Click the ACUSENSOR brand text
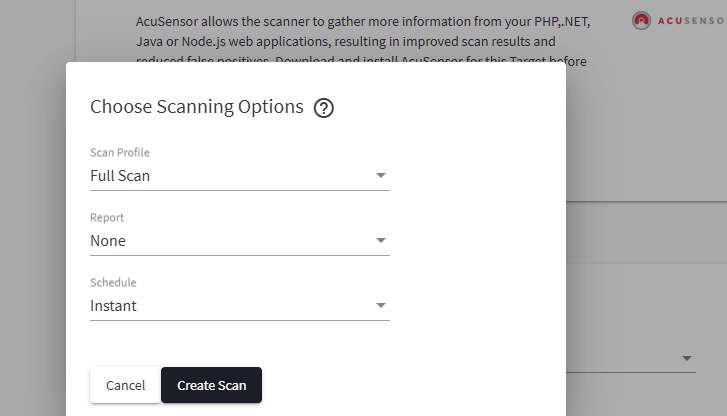The height and width of the screenshot is (416, 727). [x=692, y=21]
